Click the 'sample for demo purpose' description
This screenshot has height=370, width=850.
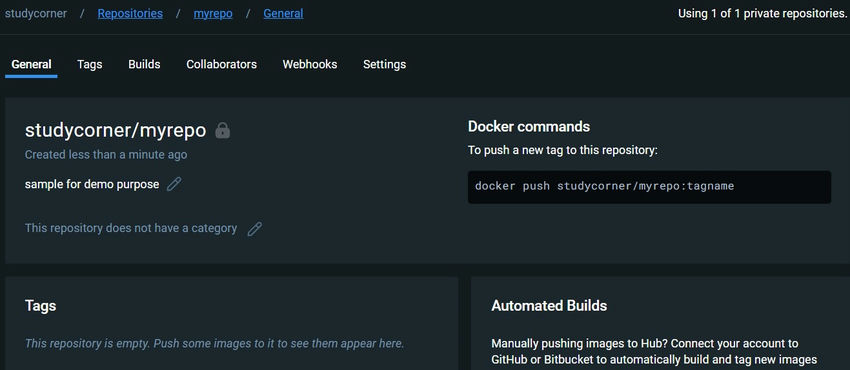[x=92, y=184]
